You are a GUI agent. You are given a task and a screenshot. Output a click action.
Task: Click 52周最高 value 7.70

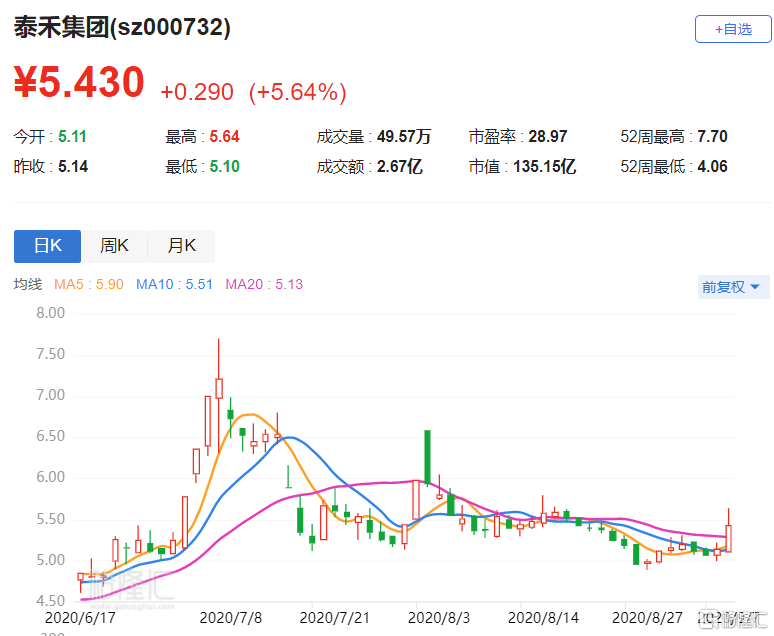[x=712, y=136]
